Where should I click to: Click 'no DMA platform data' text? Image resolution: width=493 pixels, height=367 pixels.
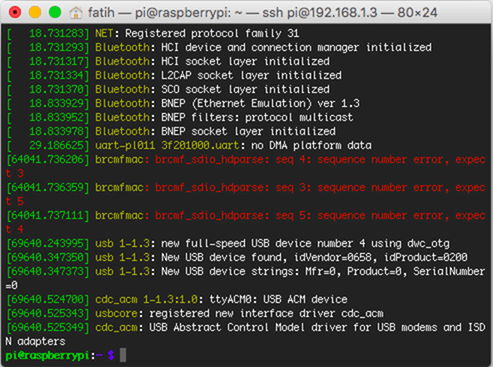pyautogui.click(x=311, y=145)
